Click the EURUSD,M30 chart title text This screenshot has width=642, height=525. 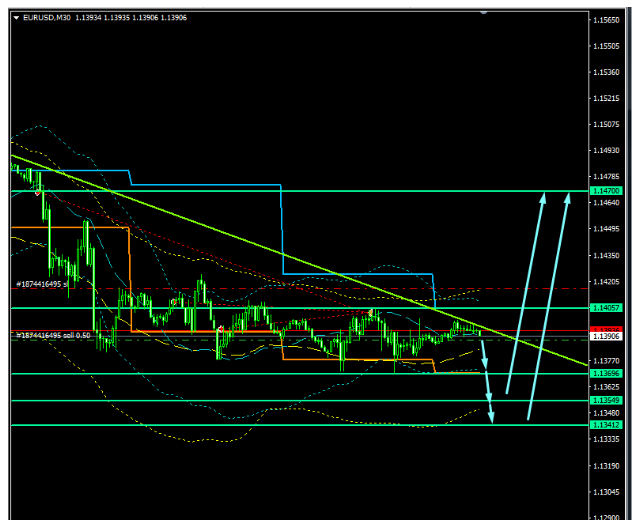tap(45, 17)
